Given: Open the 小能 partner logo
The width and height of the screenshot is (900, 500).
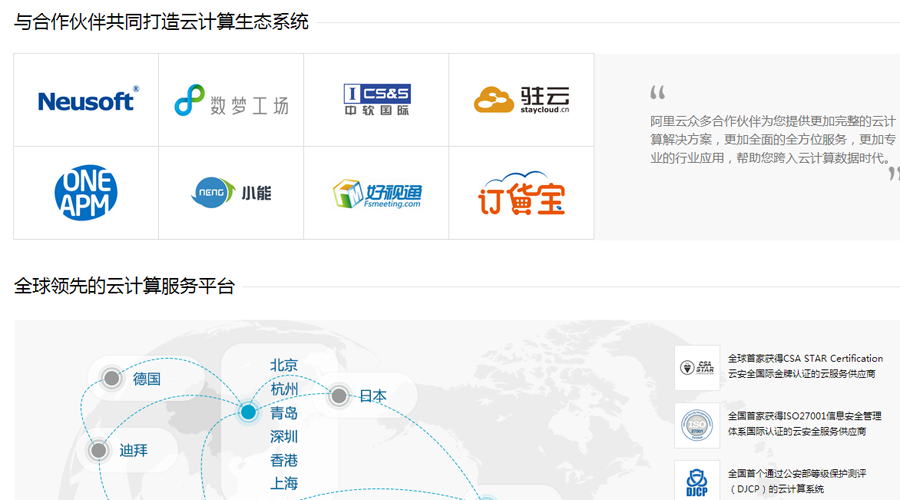Looking at the screenshot, I should coord(231,192).
